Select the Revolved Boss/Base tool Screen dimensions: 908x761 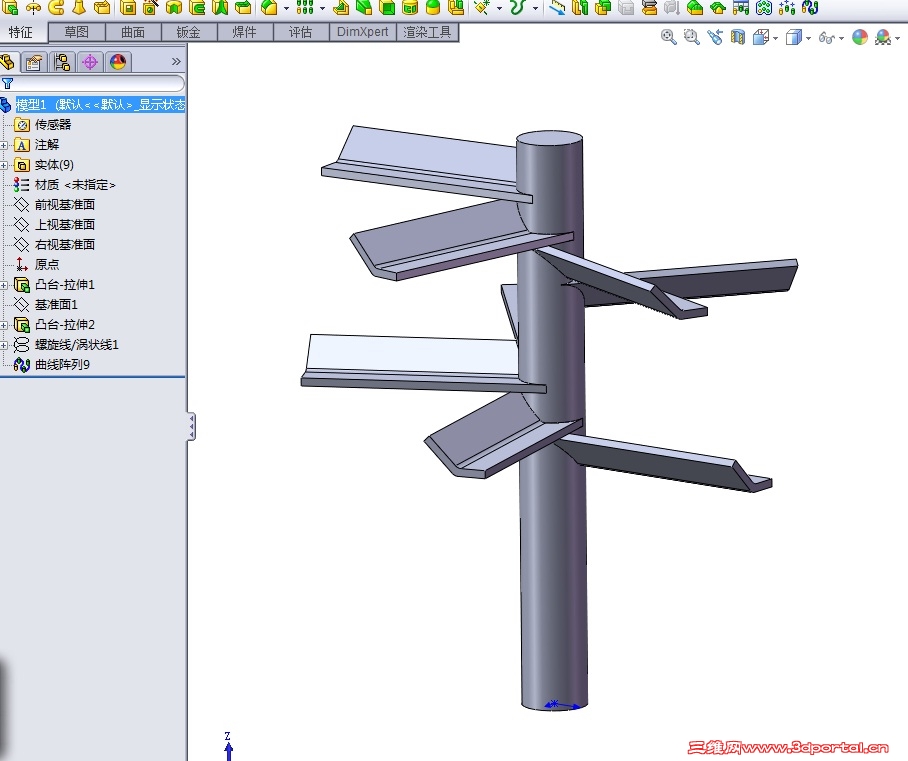(x=34, y=8)
